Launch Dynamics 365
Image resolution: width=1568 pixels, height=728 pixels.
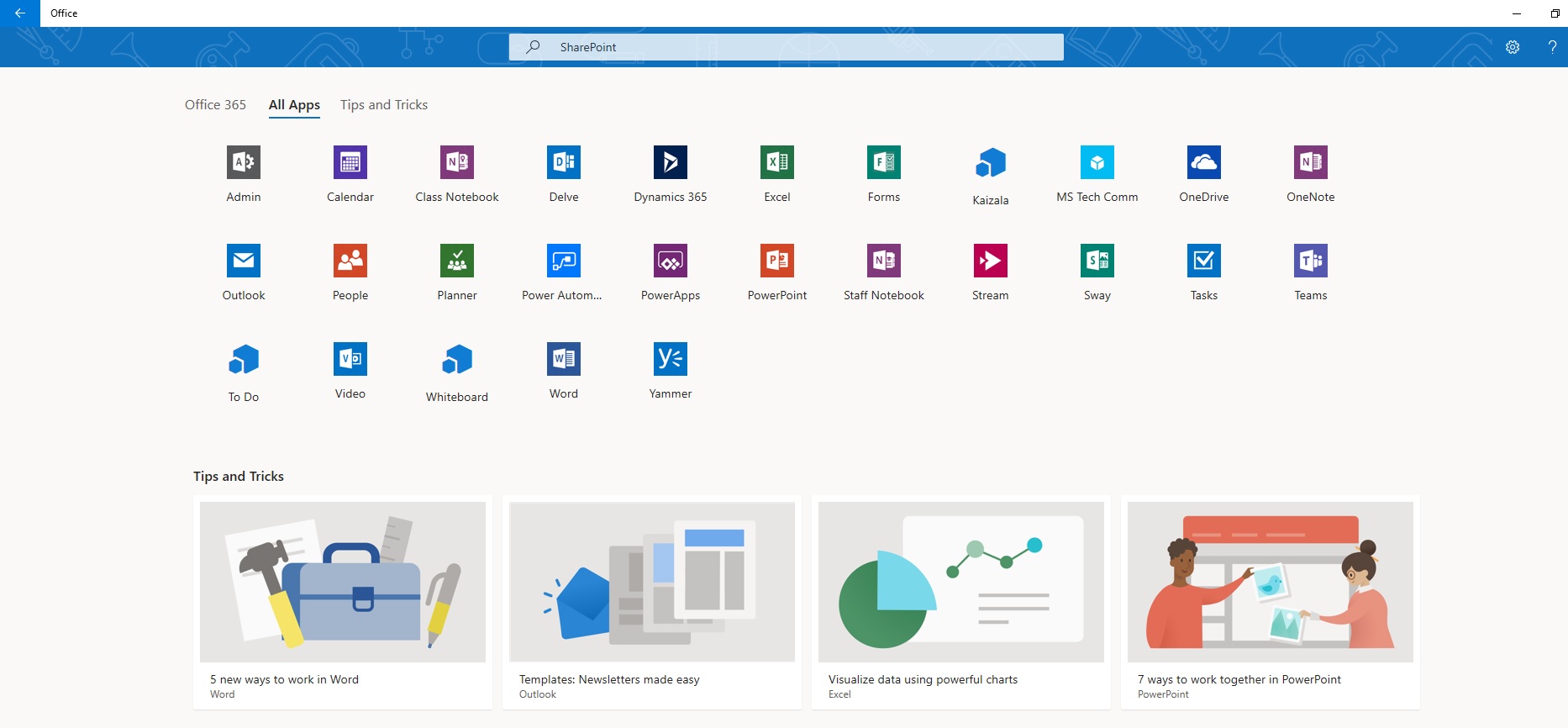(671, 162)
